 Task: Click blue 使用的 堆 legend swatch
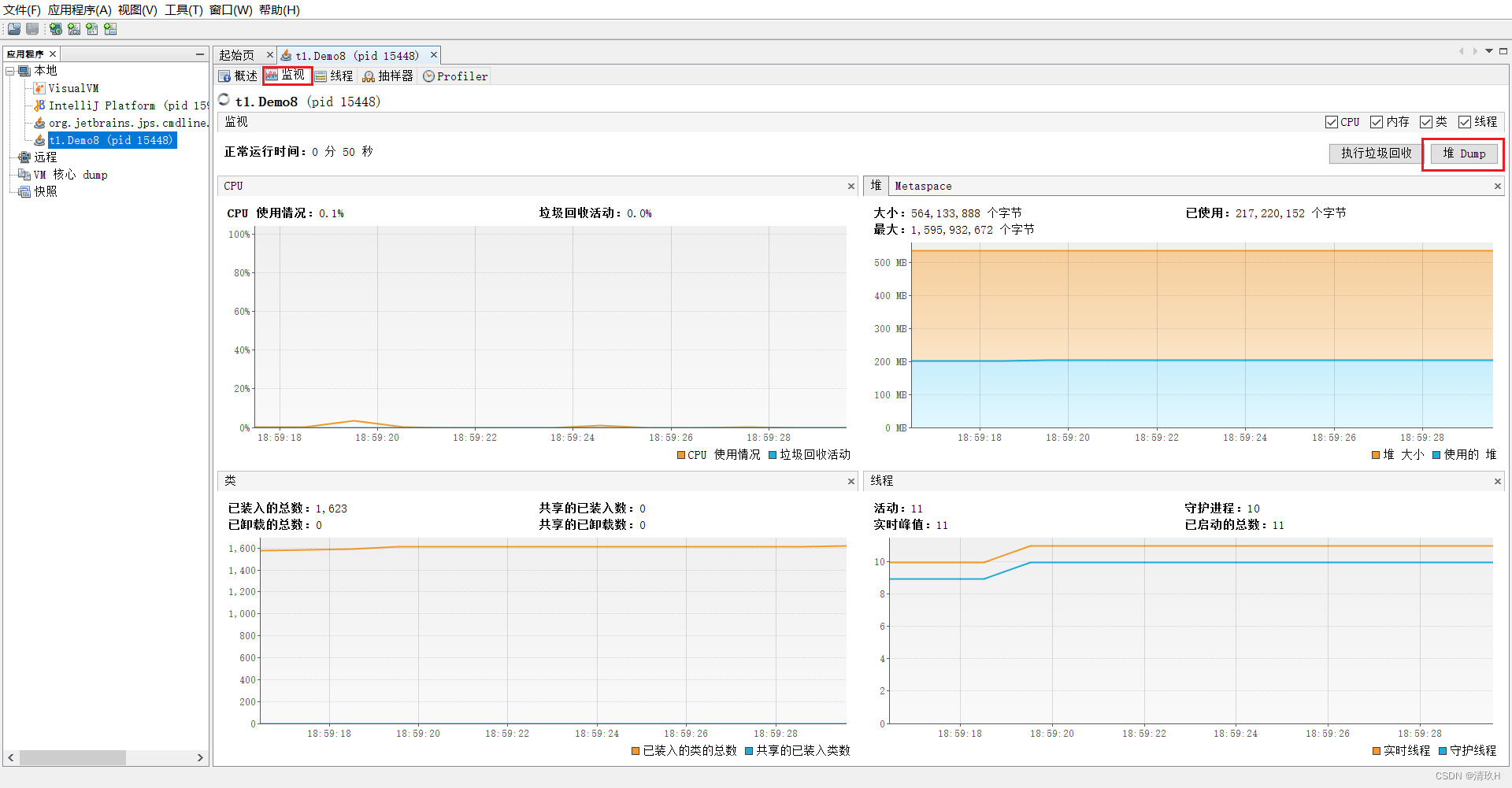point(1436,455)
